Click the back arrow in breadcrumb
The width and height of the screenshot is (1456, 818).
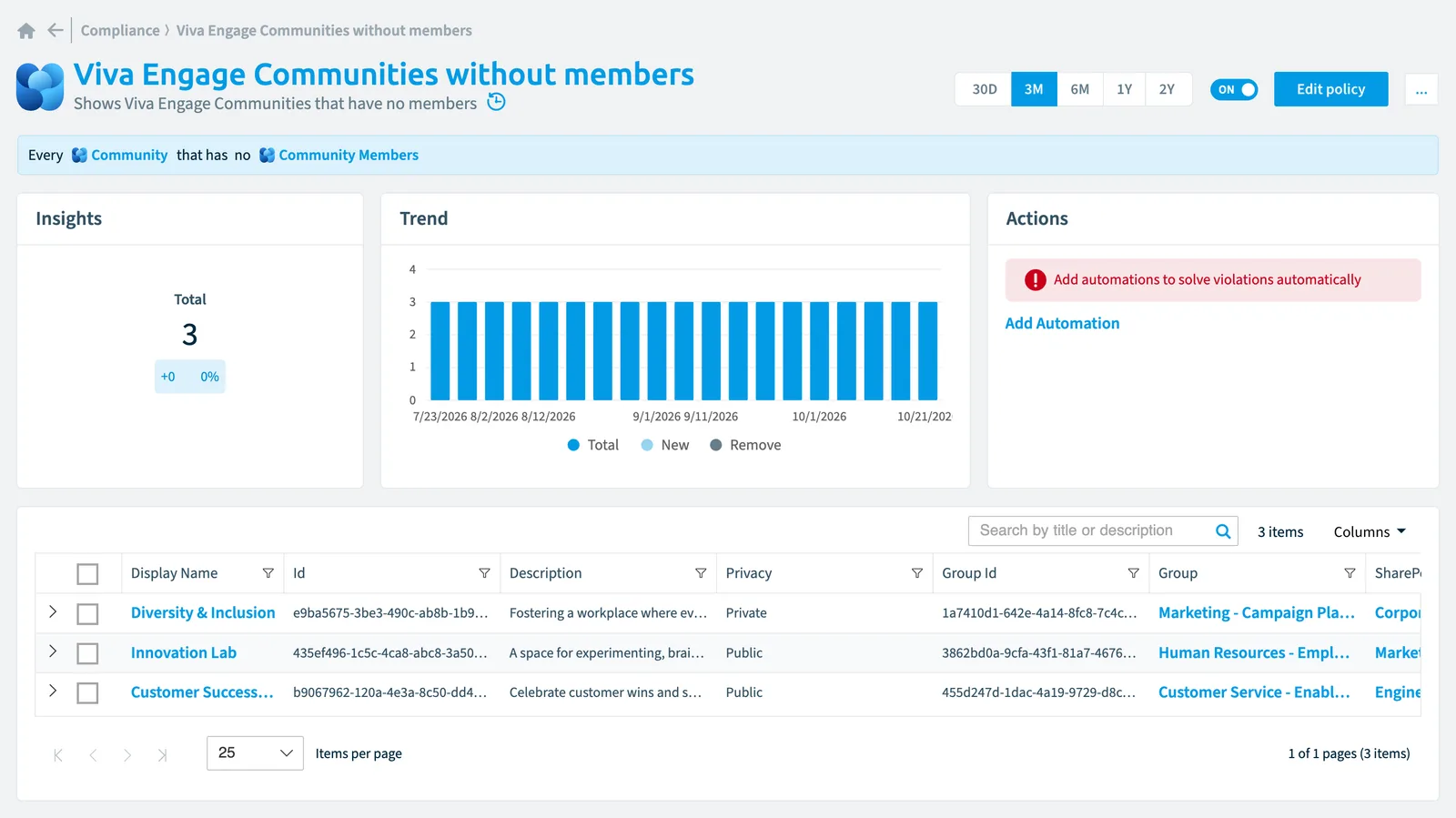(56, 30)
